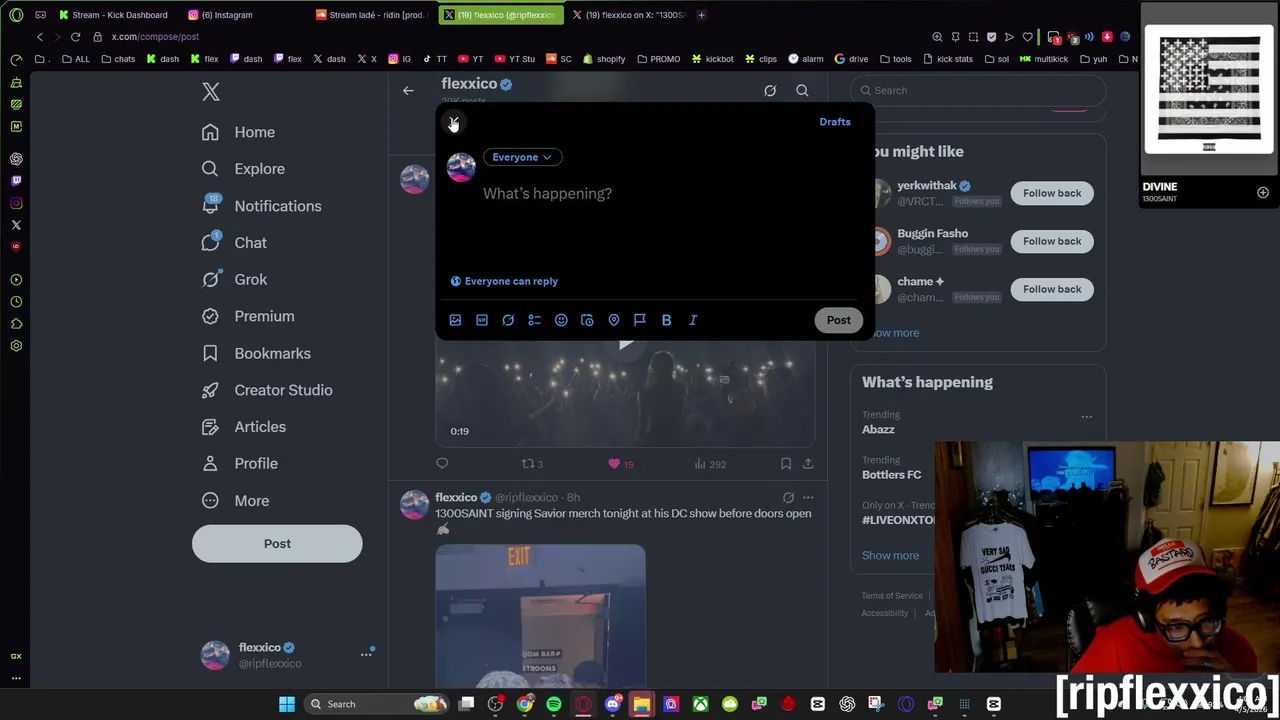Open Grok enhance icon in composer toolbar

pyautogui.click(x=508, y=320)
